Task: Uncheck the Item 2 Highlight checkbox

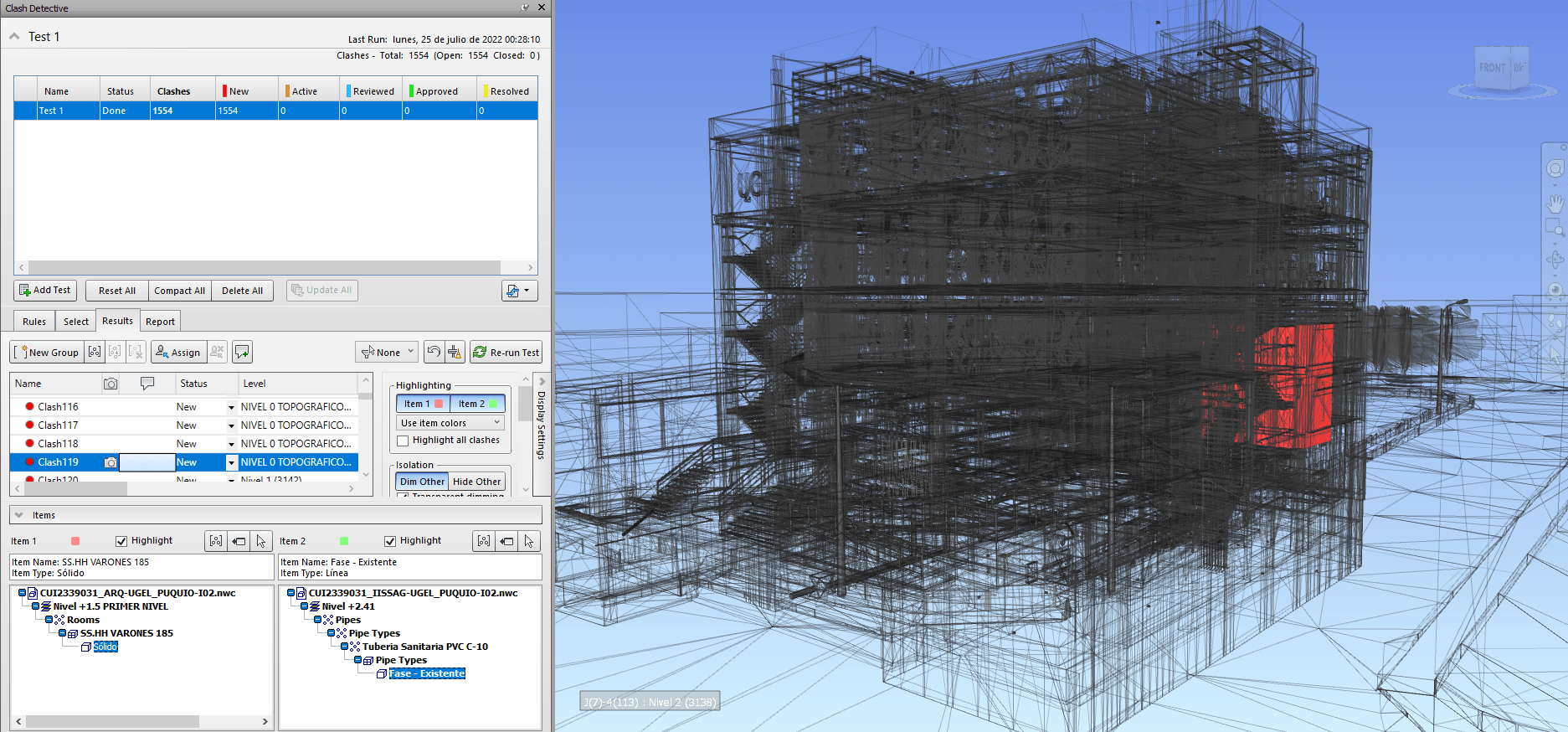Action: (x=390, y=541)
